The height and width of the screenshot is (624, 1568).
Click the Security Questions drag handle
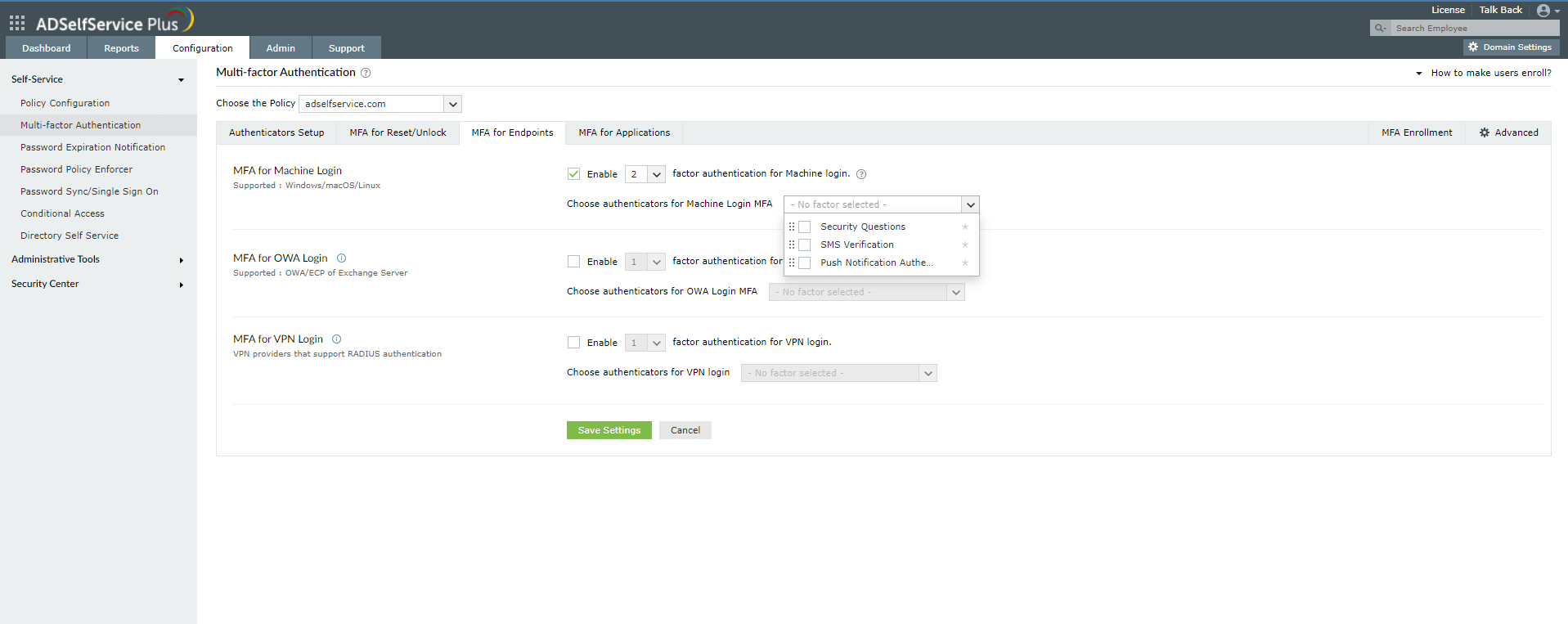click(792, 227)
